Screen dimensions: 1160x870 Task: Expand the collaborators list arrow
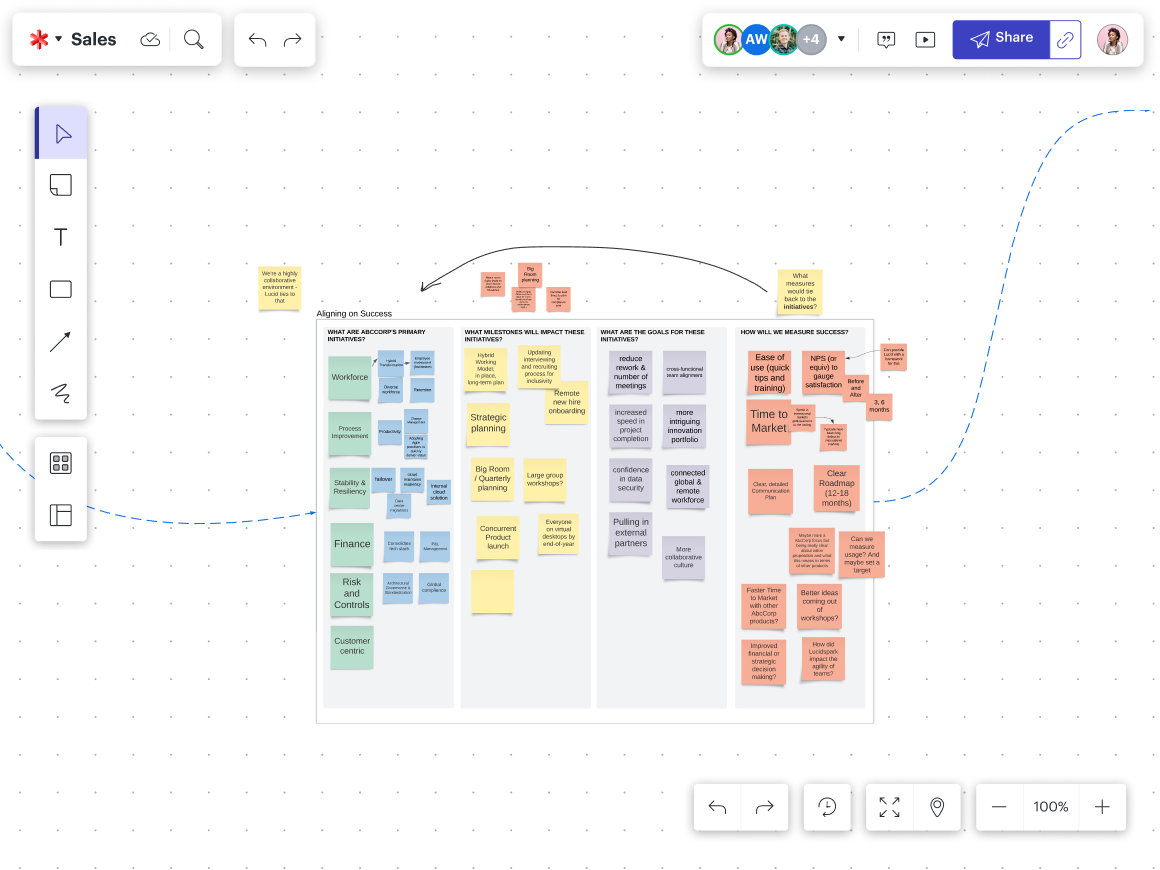841,39
